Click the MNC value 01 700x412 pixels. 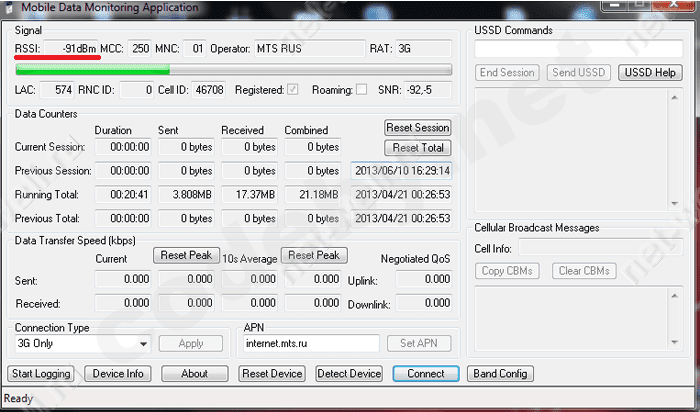click(x=195, y=49)
